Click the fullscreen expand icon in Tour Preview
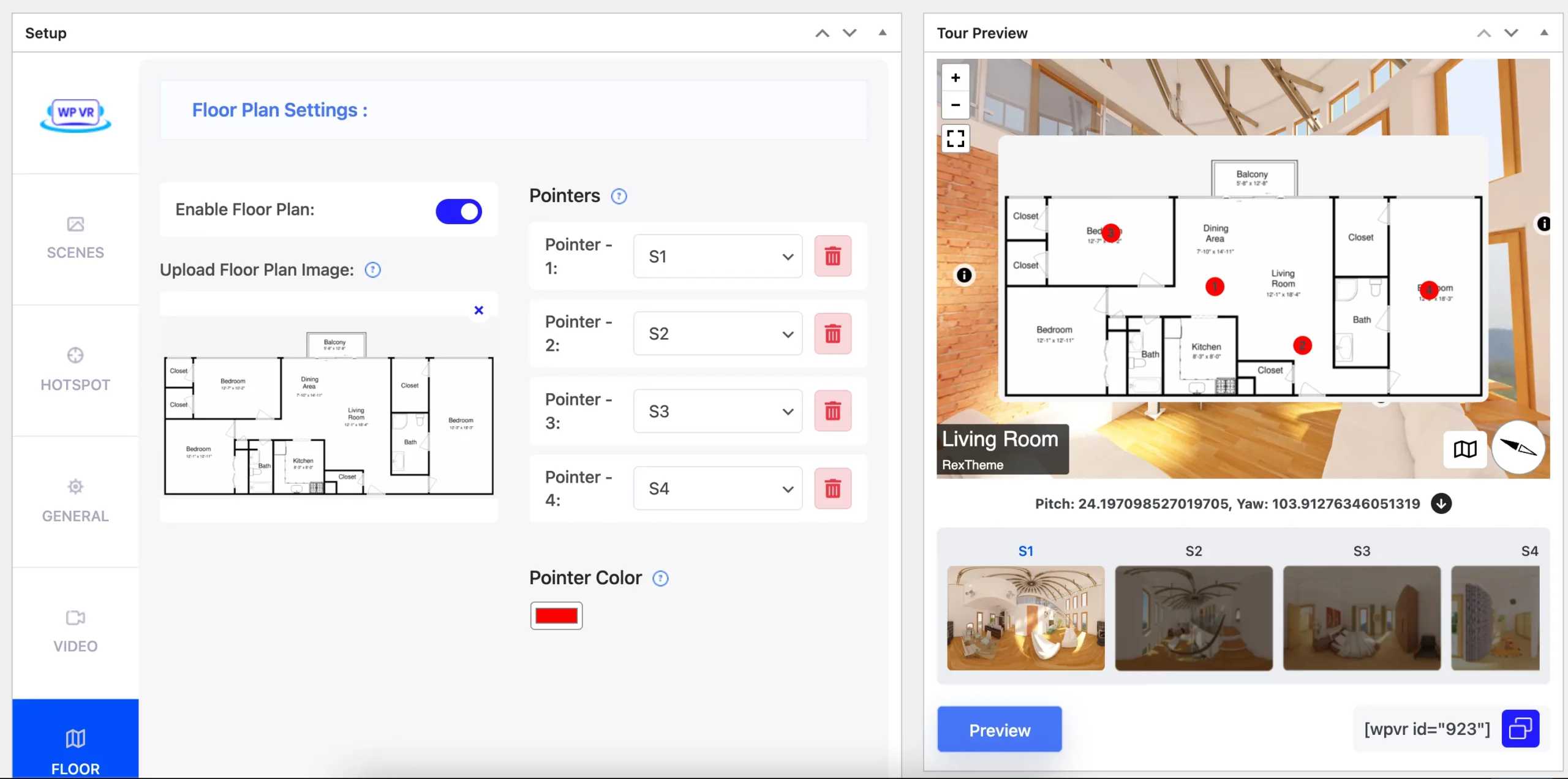Screen dimensions: 1568x779 click(955, 139)
